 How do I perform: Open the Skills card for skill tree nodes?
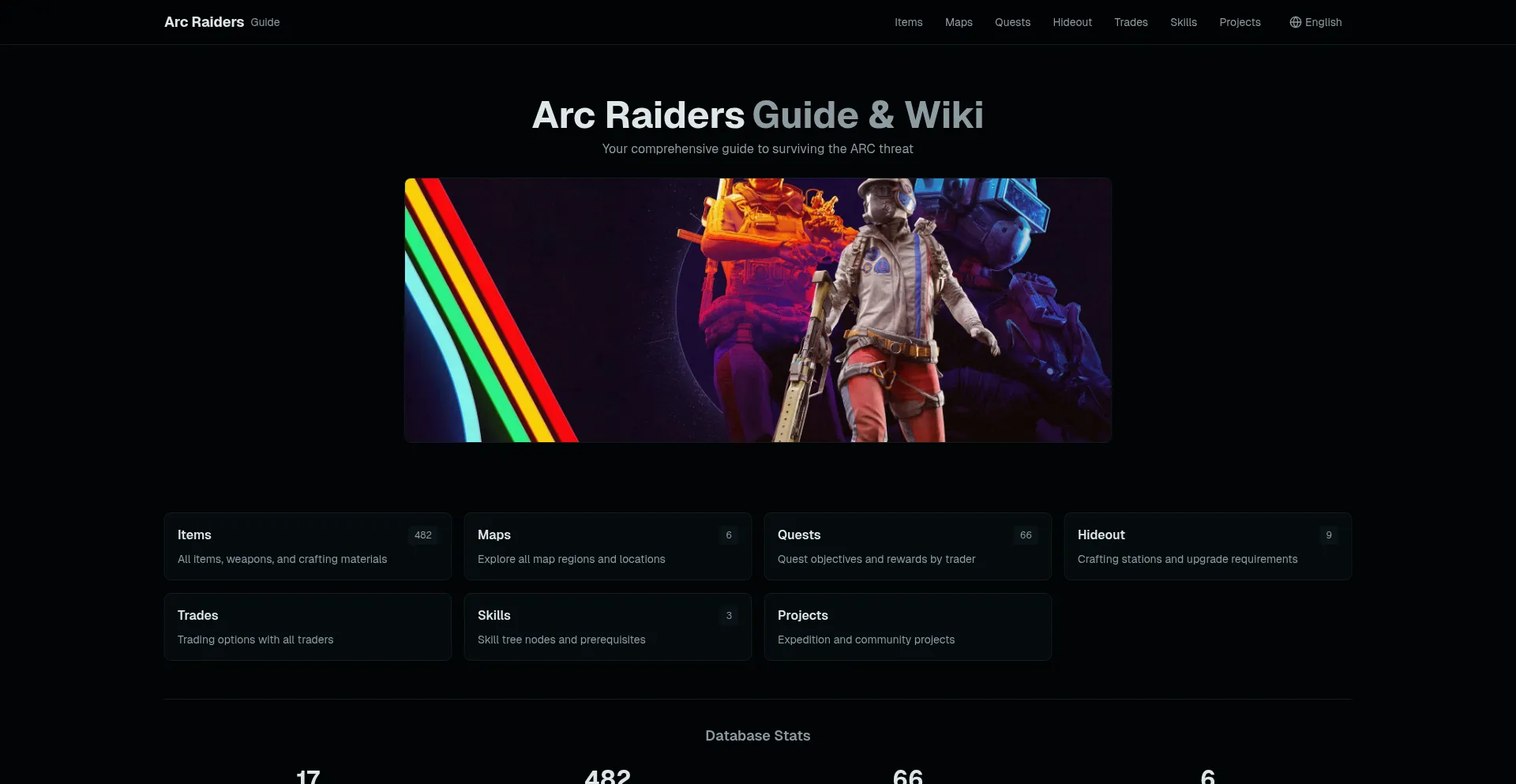[x=607, y=626]
